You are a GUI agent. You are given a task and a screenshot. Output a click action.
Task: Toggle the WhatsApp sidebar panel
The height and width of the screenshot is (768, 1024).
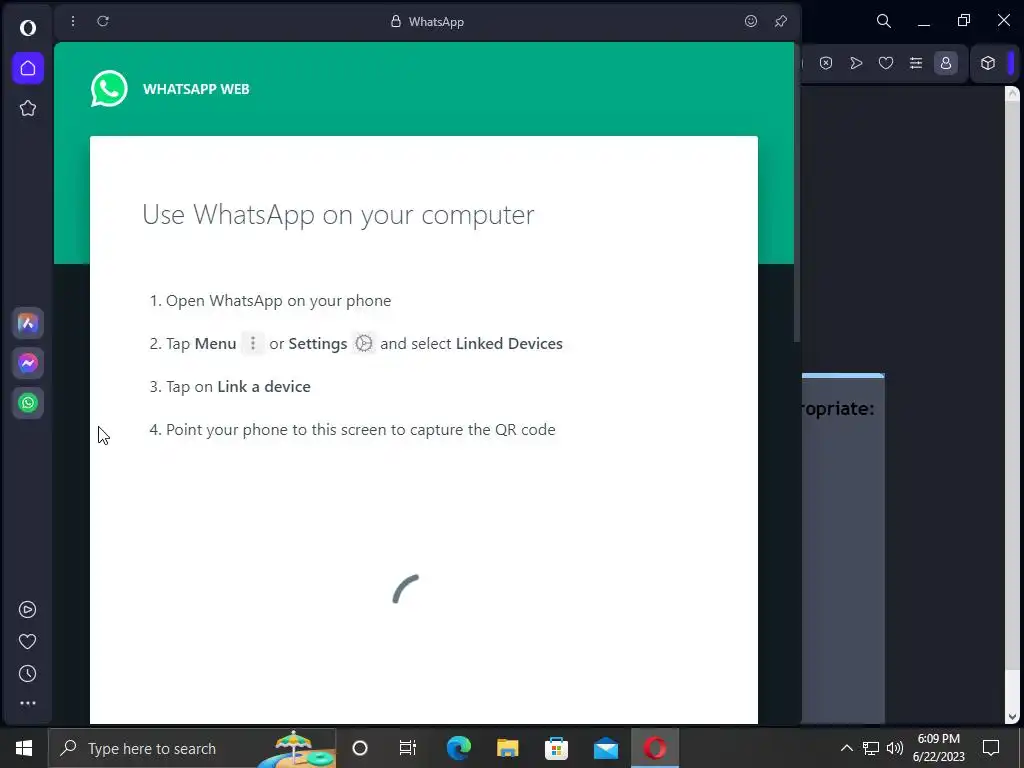point(27,403)
